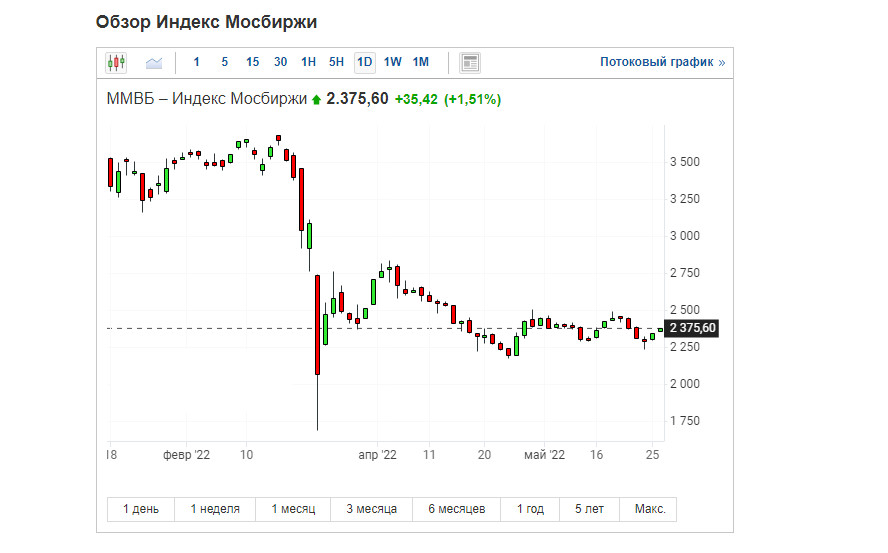Click the current price label 2 375,60
888x553 pixels.
(x=692, y=328)
